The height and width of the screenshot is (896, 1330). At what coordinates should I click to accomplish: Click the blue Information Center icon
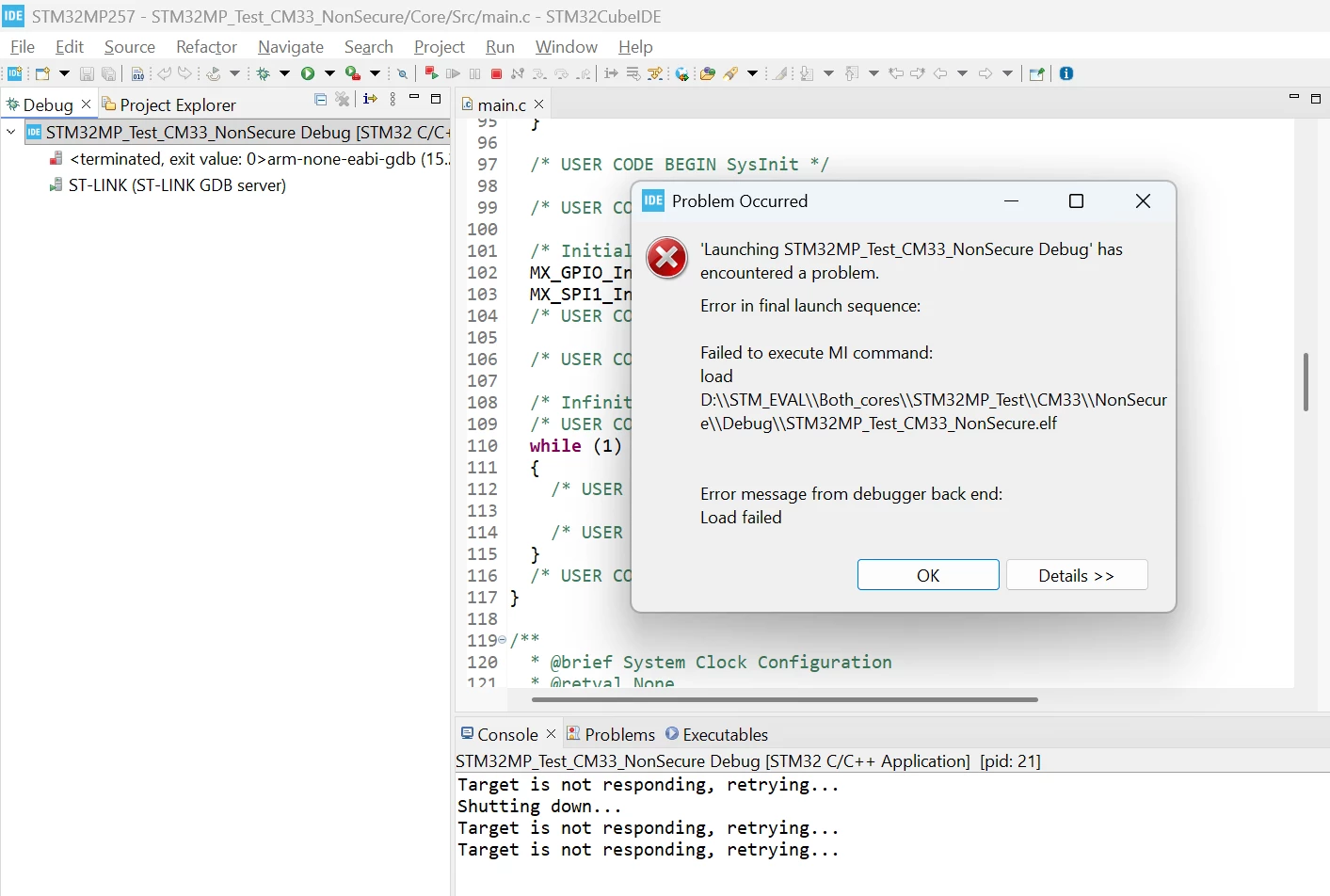(x=1066, y=73)
